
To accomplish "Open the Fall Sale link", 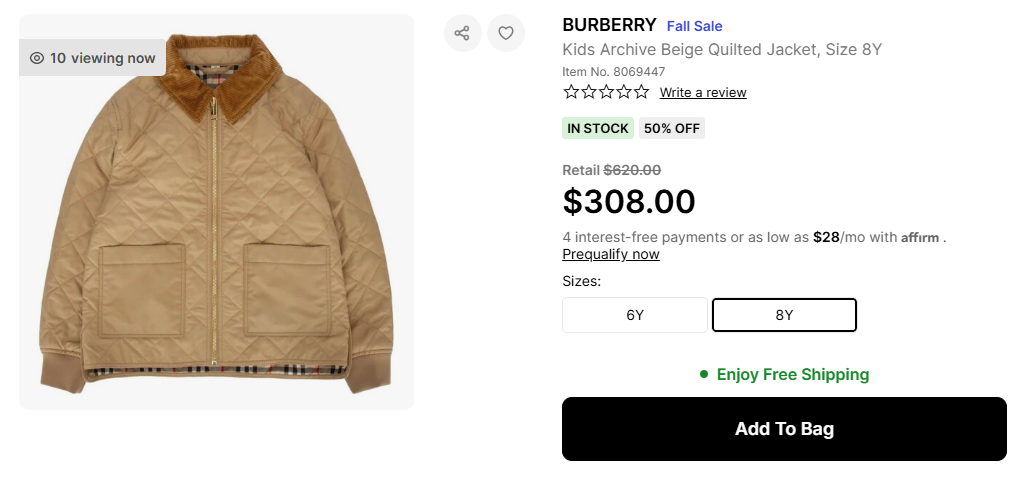I will tap(694, 26).
